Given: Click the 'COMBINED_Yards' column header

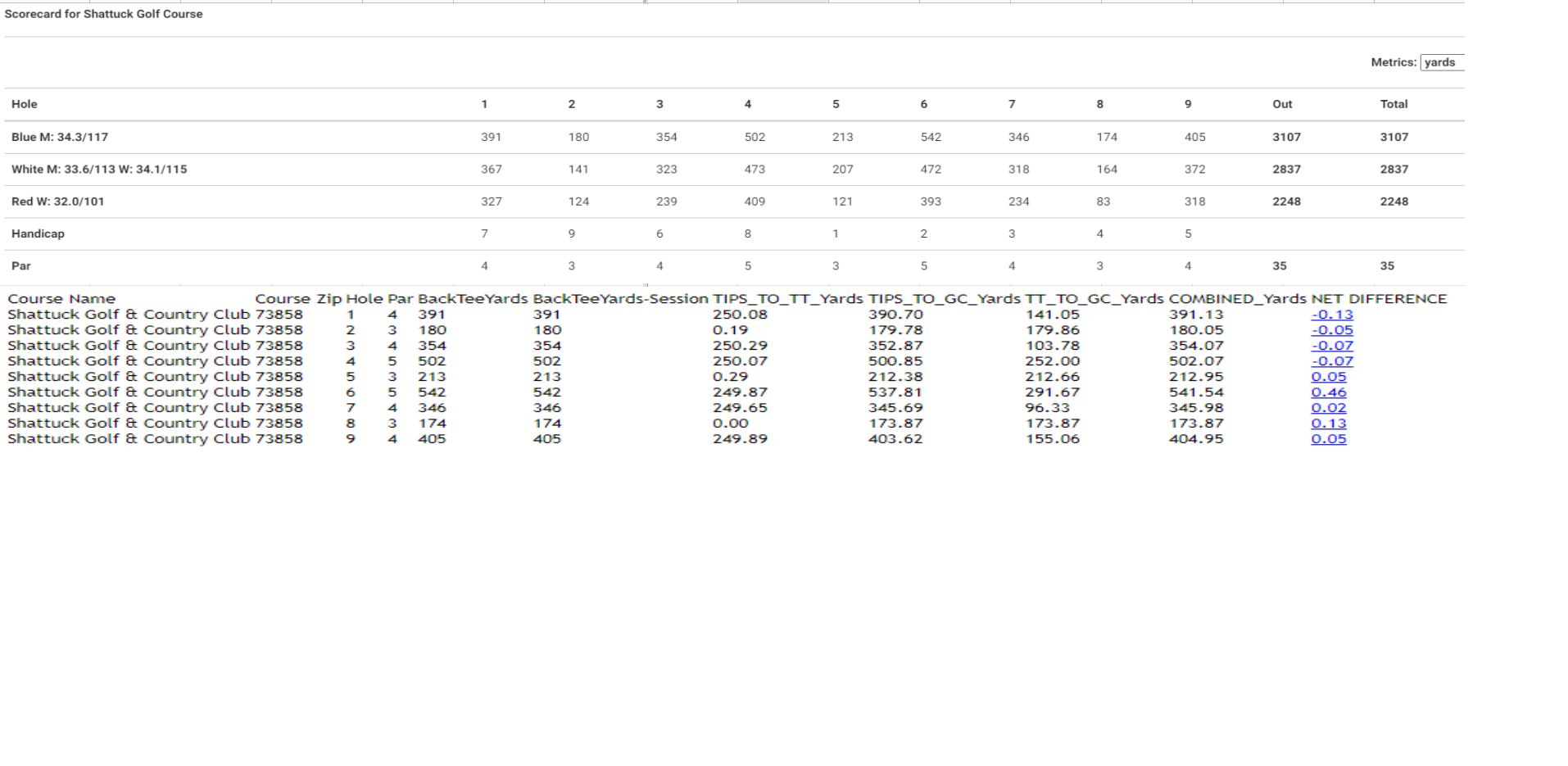Looking at the screenshot, I should [x=1237, y=299].
